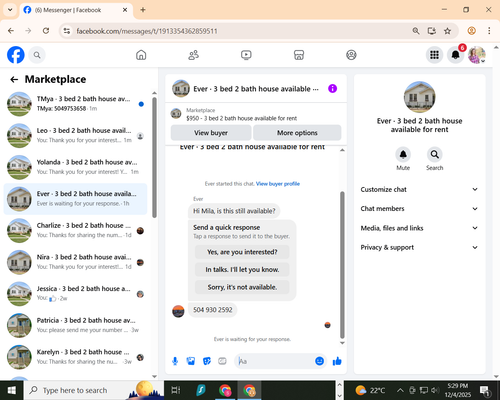Open the notifications bell icon
The image size is (500, 400).
pos(455,55)
